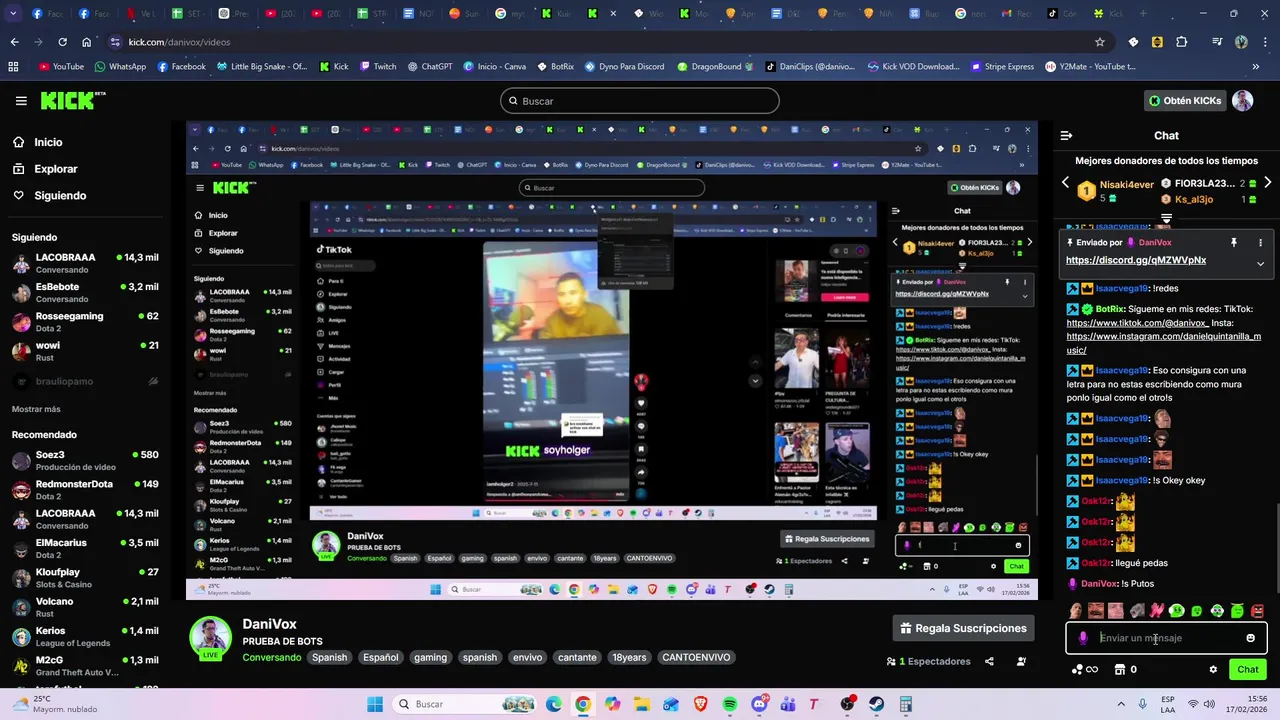Open LACOBRAAA channel in Siguiendo list
1280x720 pixels.
point(85,263)
